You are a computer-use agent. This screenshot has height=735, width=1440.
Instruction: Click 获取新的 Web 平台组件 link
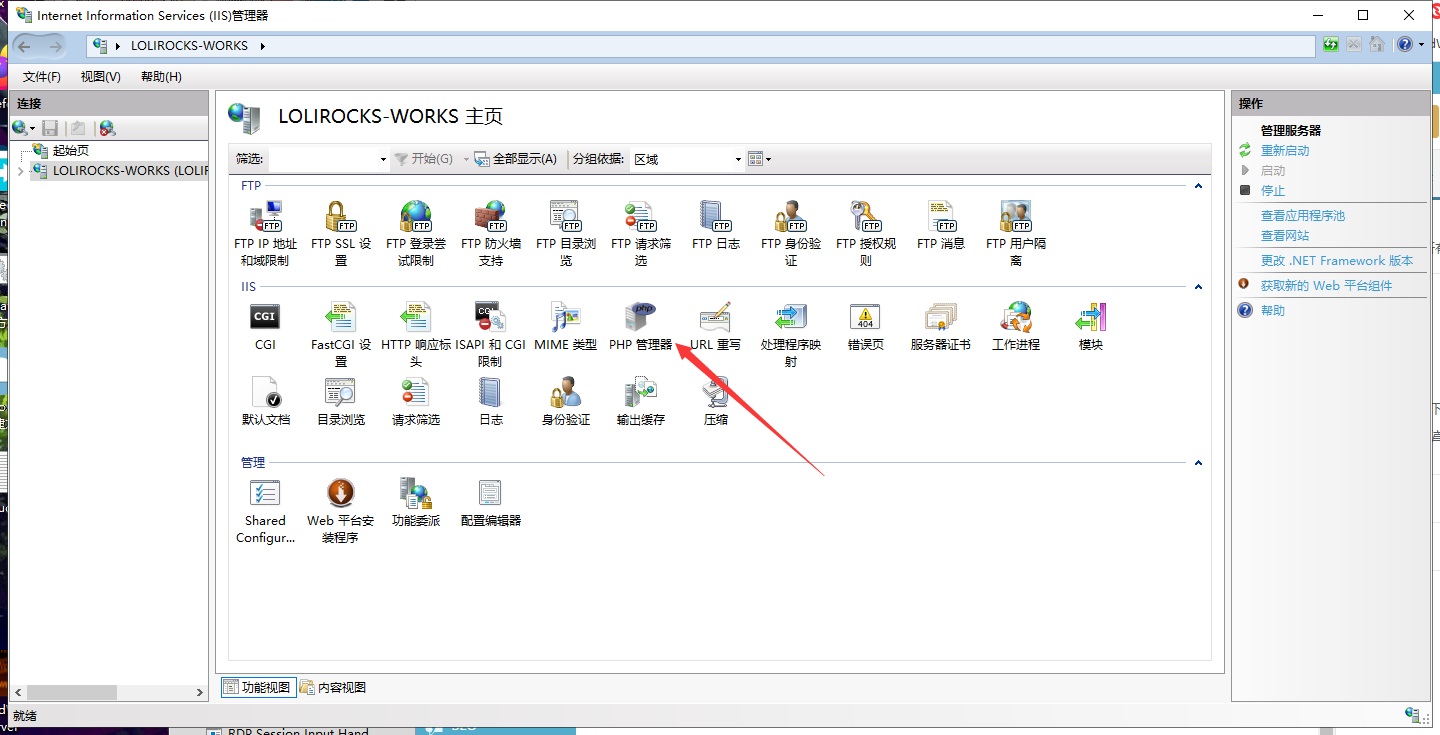tap(1326, 286)
